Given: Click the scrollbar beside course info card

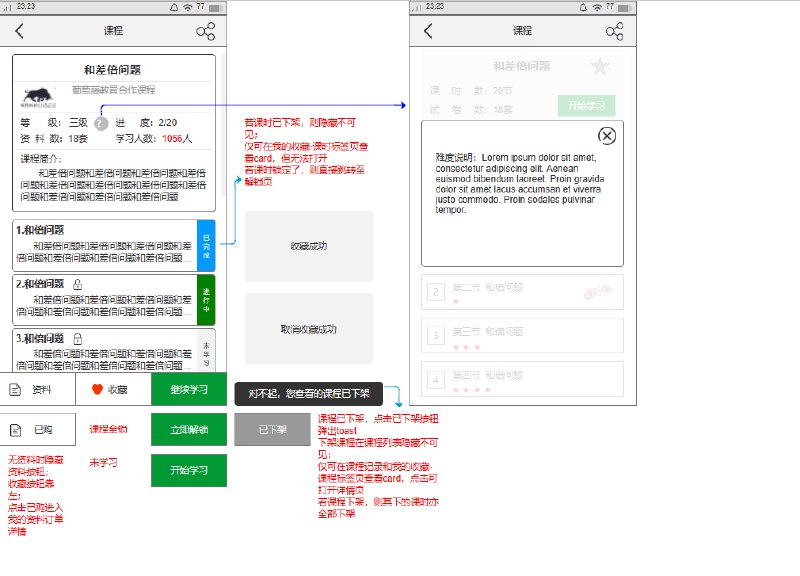Looking at the screenshot, I should click(x=223, y=125).
